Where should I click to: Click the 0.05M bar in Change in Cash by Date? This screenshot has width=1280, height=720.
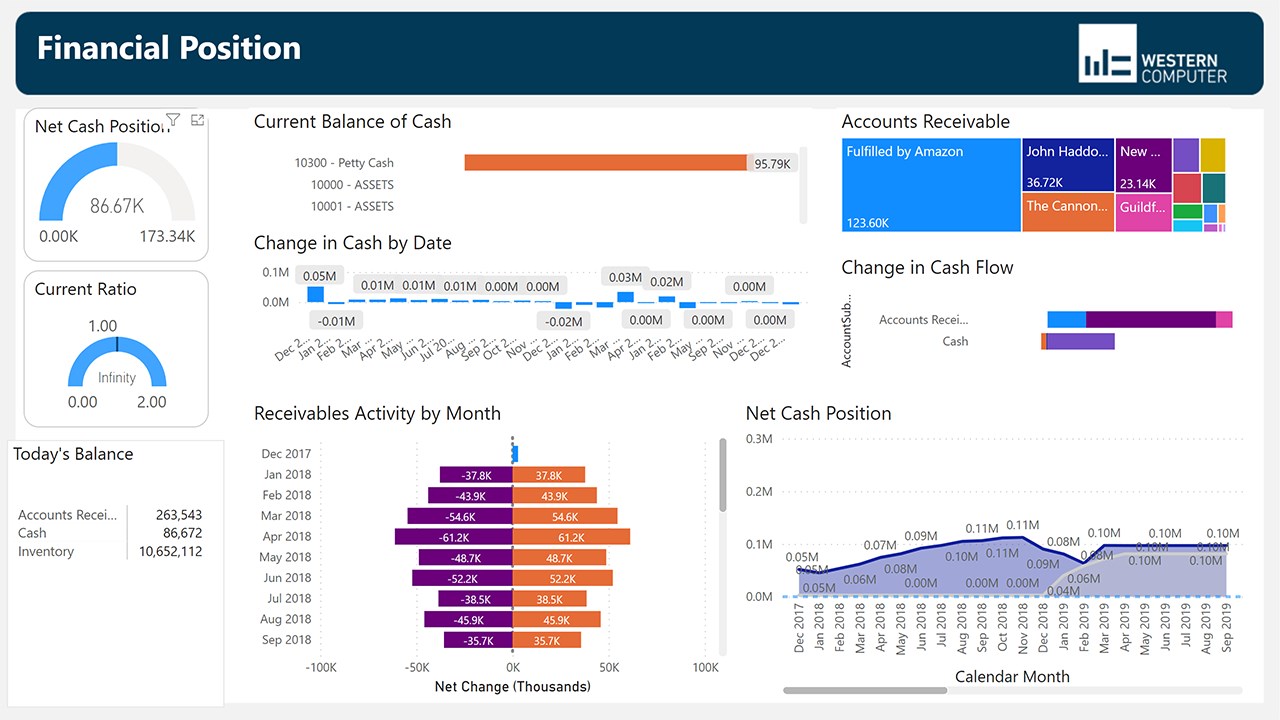coord(316,294)
